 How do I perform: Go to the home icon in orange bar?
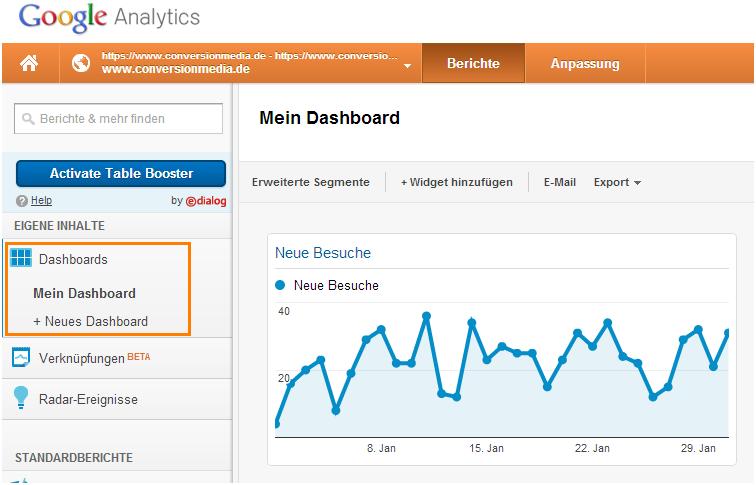click(29, 63)
